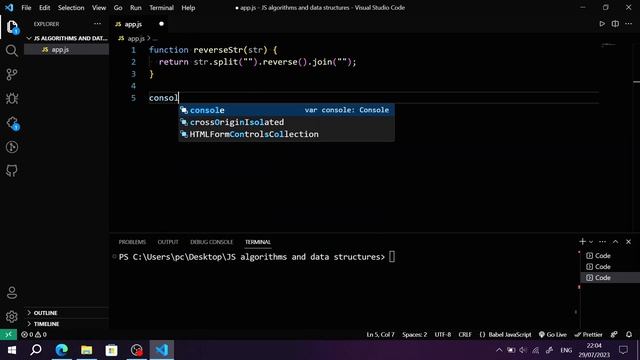Open the Selection menu
640x360 pixels.
(x=71, y=7)
